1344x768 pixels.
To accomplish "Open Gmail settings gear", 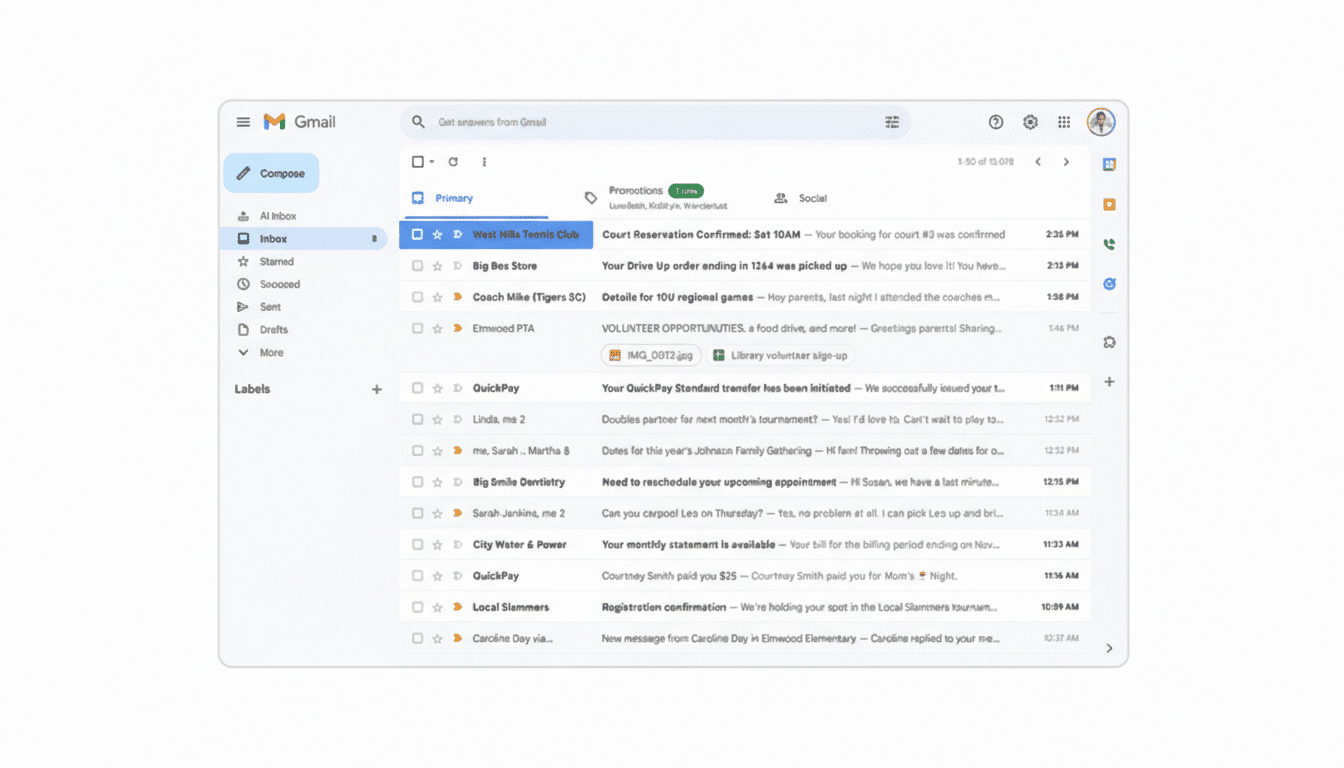I will [x=1030, y=121].
